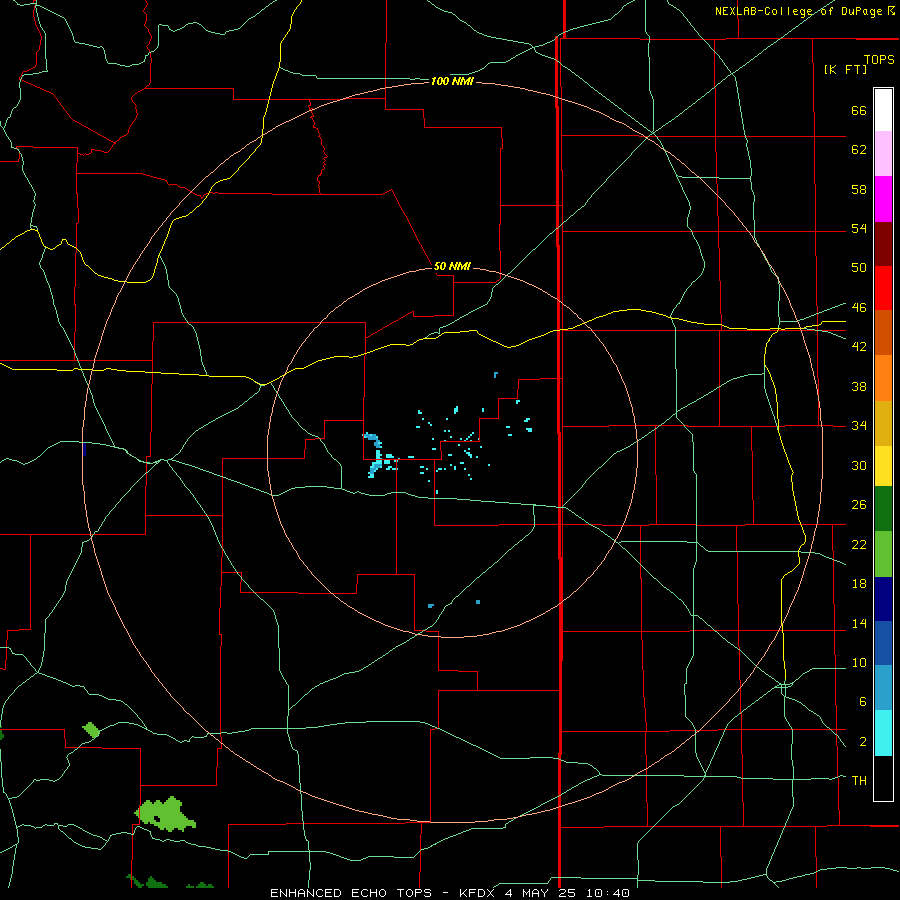The width and height of the screenshot is (900, 900).
Task: Click the TH label on the scale
Action: (x=859, y=781)
